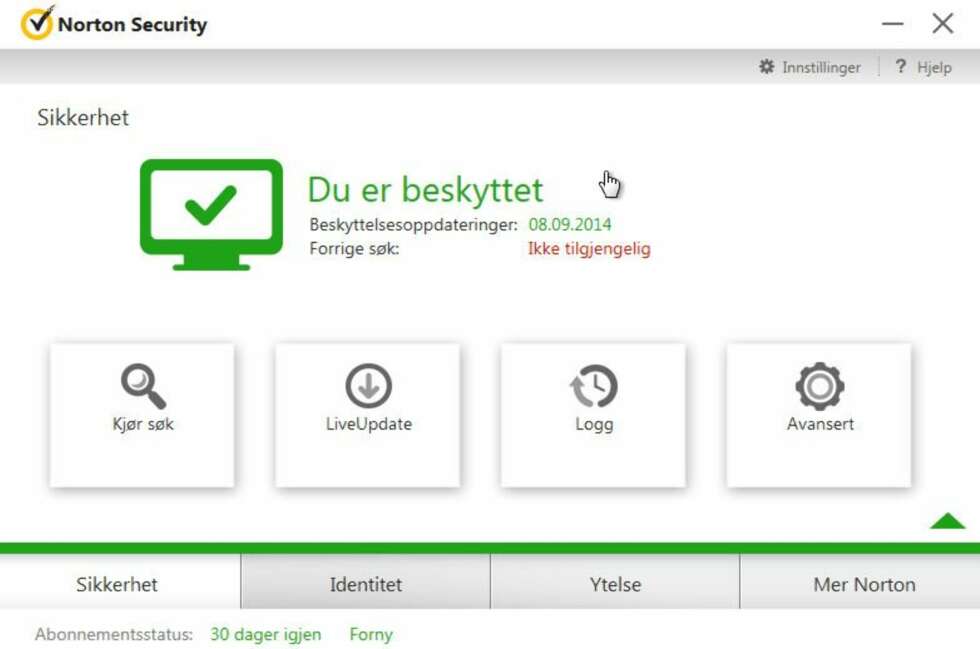Open the Ytelse tab

[615, 581]
